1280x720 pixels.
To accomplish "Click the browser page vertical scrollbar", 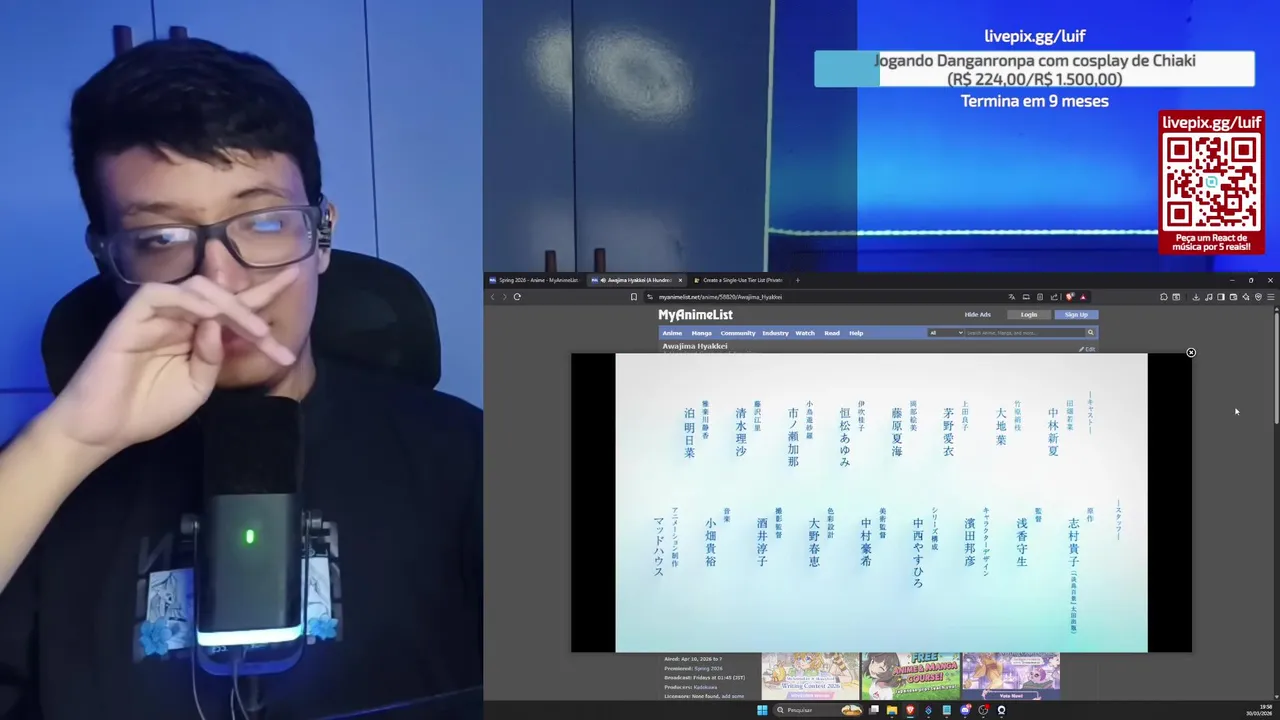I will (1275, 369).
